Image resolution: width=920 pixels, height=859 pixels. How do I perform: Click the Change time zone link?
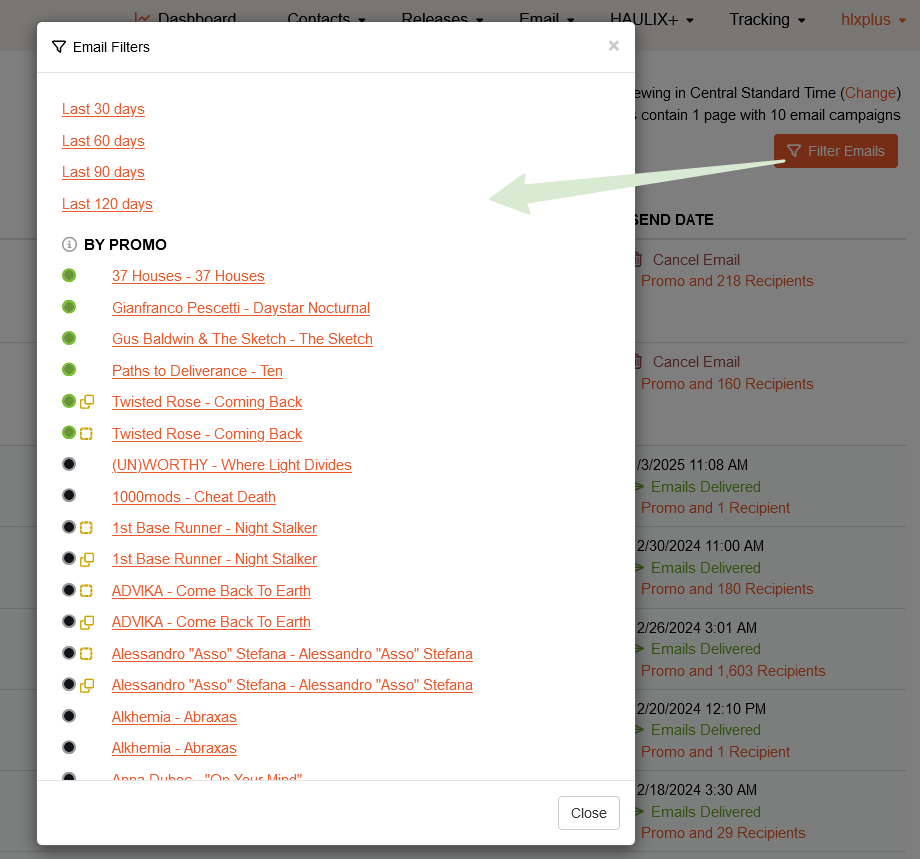(870, 93)
